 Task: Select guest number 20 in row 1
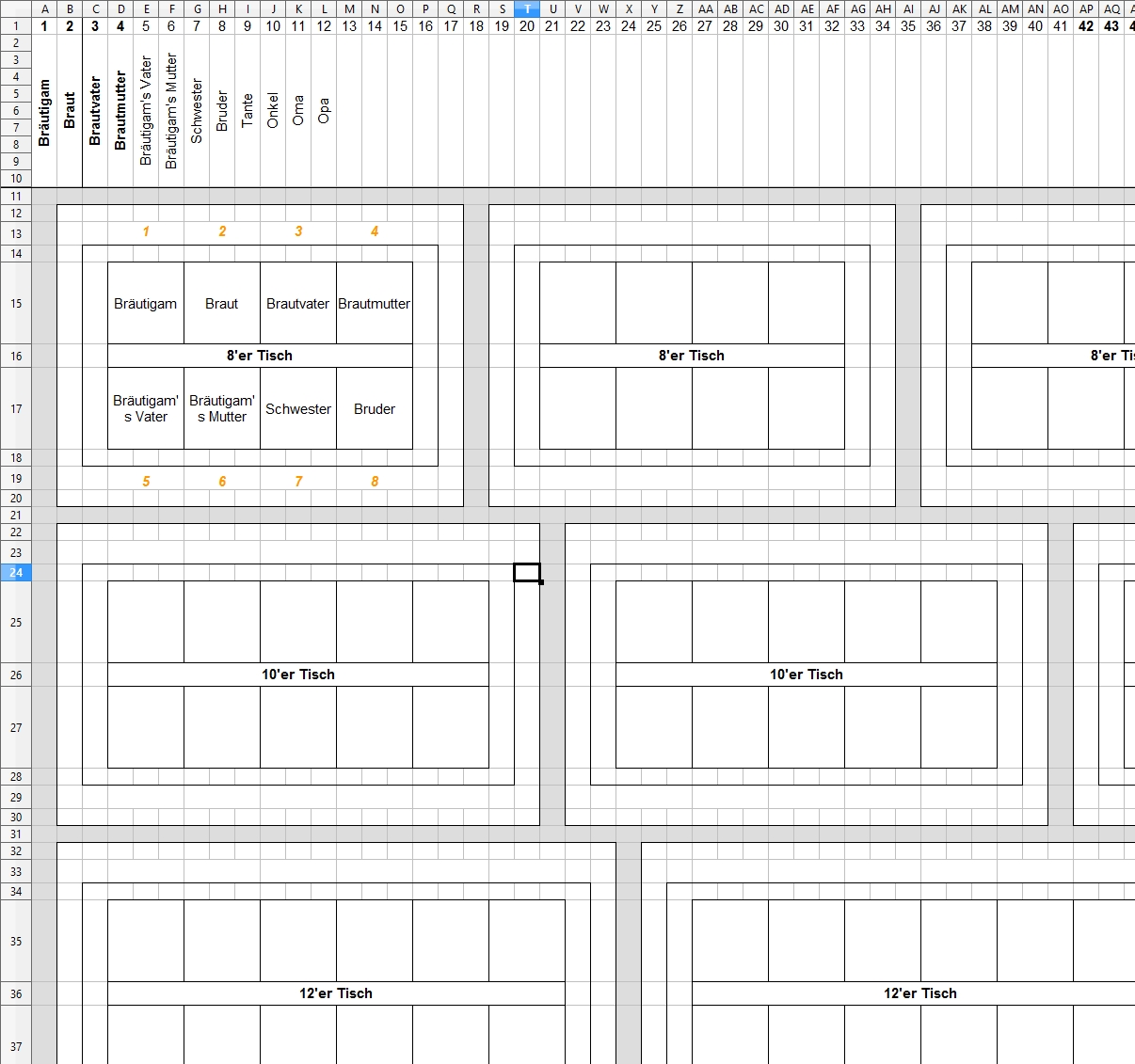tap(527, 26)
